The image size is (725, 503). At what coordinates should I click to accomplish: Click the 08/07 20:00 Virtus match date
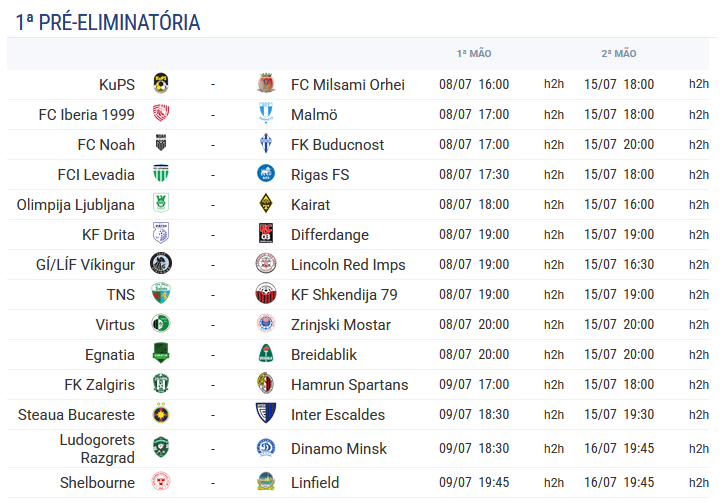(x=474, y=325)
